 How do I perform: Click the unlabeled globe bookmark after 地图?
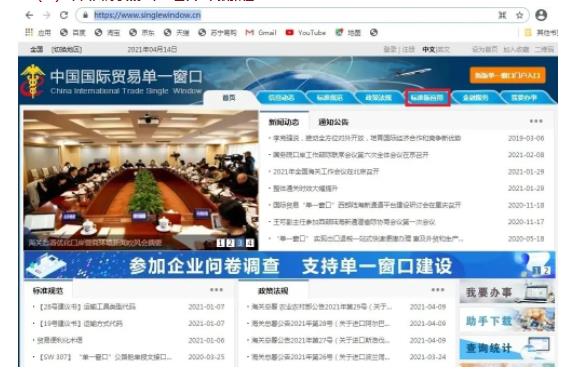click(374, 33)
